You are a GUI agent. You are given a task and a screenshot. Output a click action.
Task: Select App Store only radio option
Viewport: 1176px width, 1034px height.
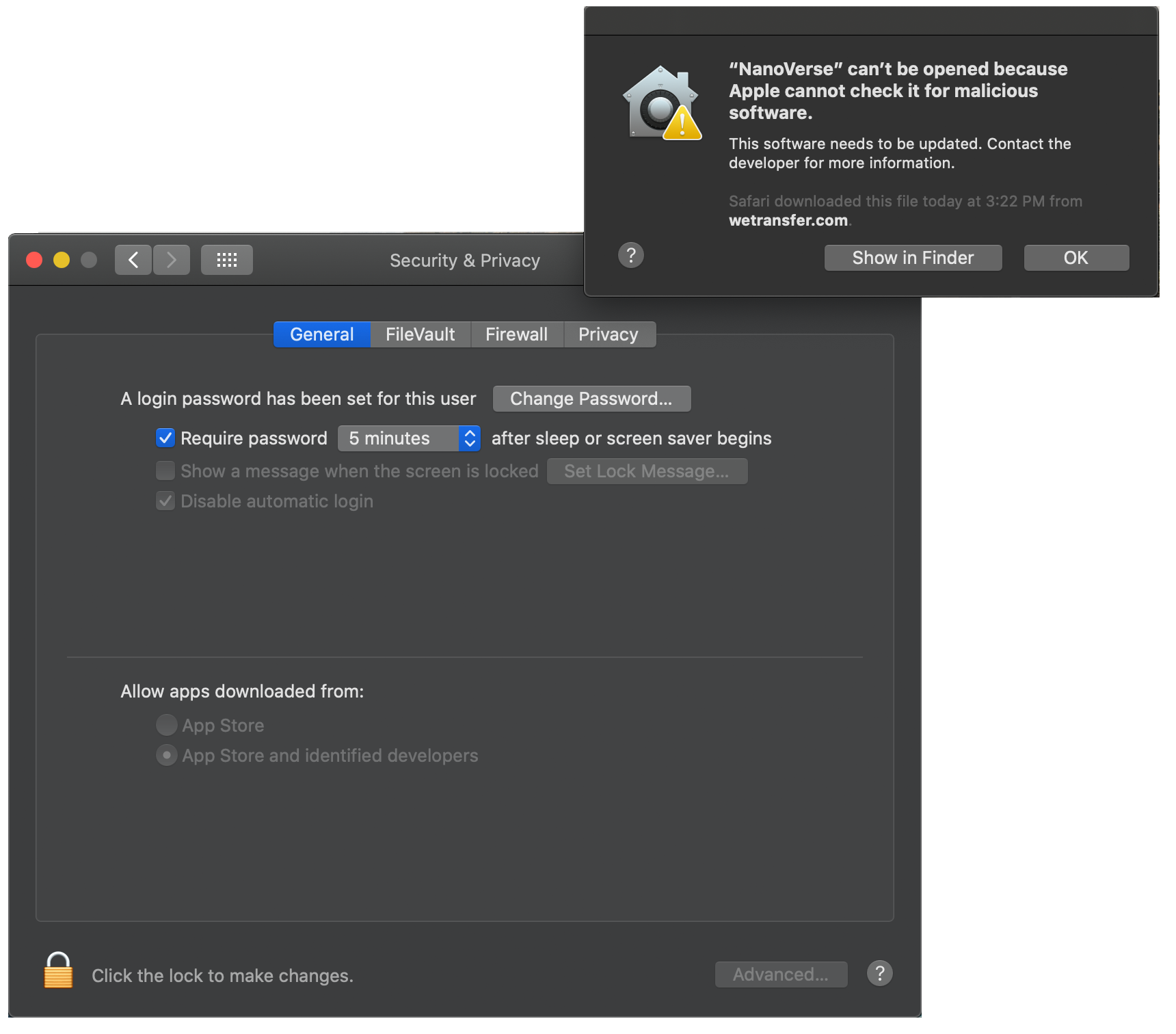point(166,725)
